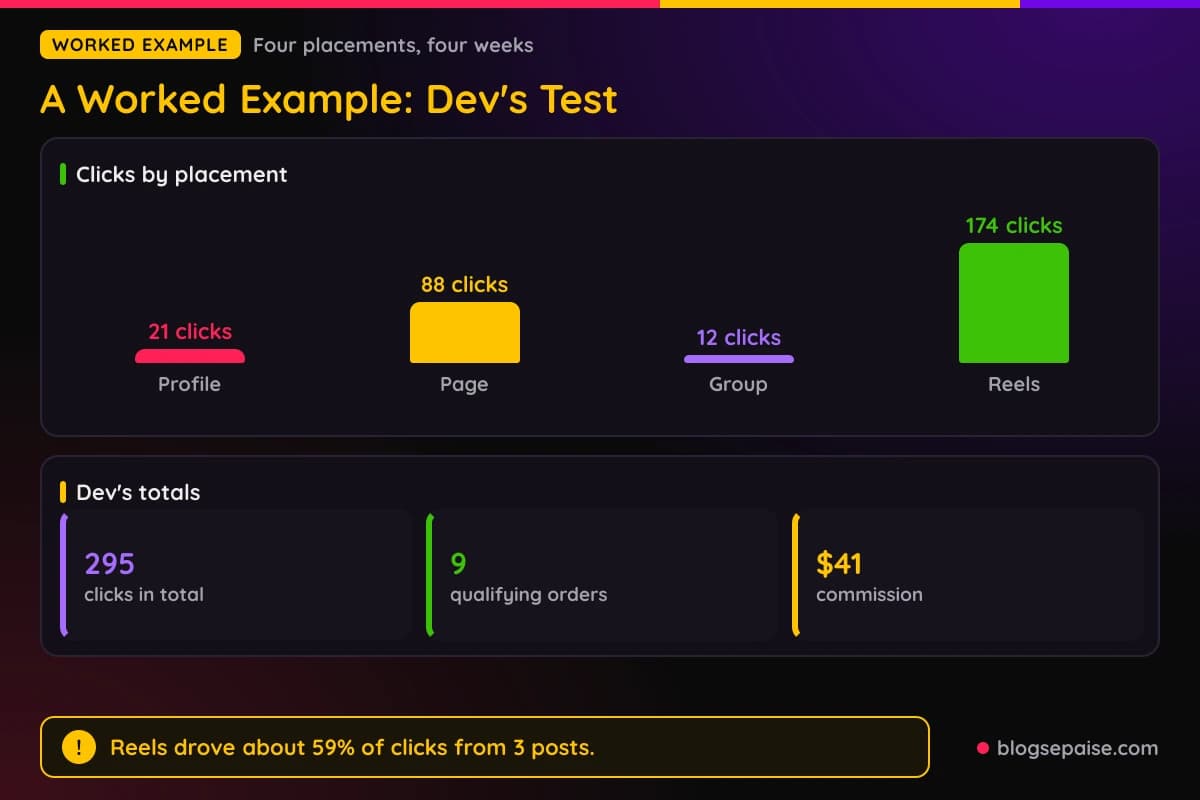This screenshot has height=800, width=1200.
Task: Click the 'Profile' axis label
Action: point(189,384)
